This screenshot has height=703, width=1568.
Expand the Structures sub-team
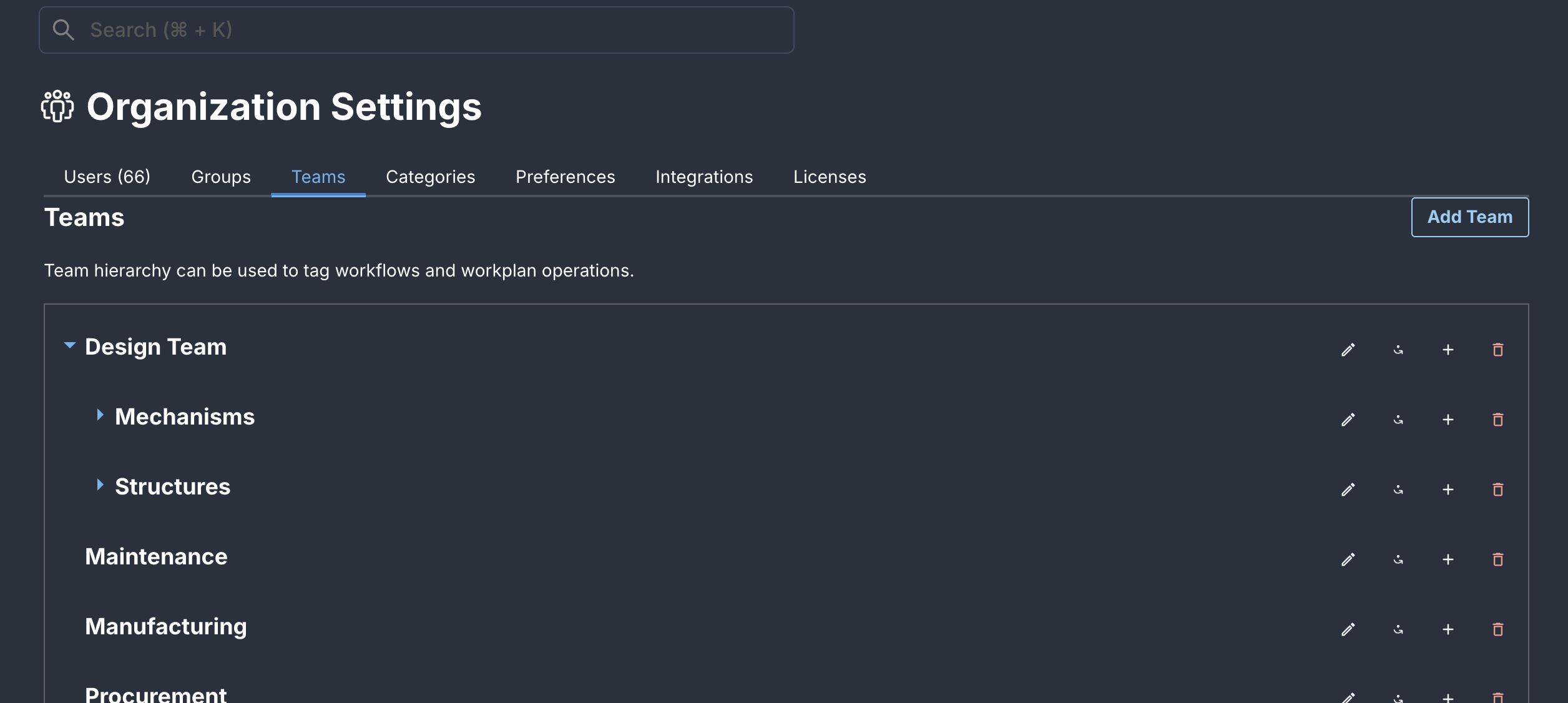click(x=100, y=485)
